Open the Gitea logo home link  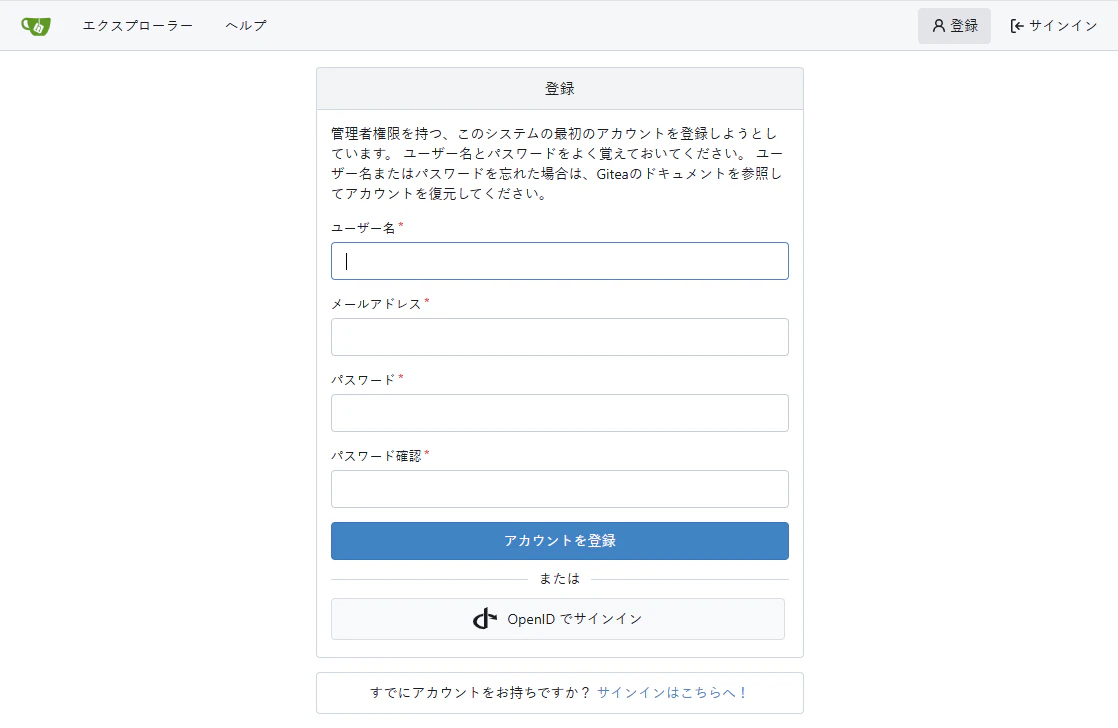click(36, 26)
